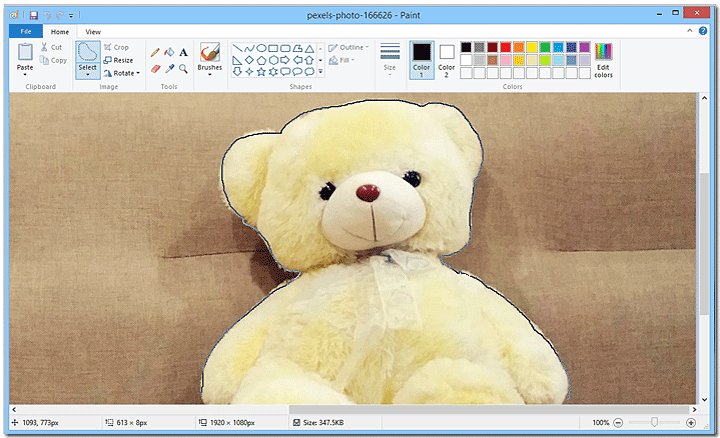
Task: Click the Resize button
Action: pyautogui.click(x=118, y=60)
